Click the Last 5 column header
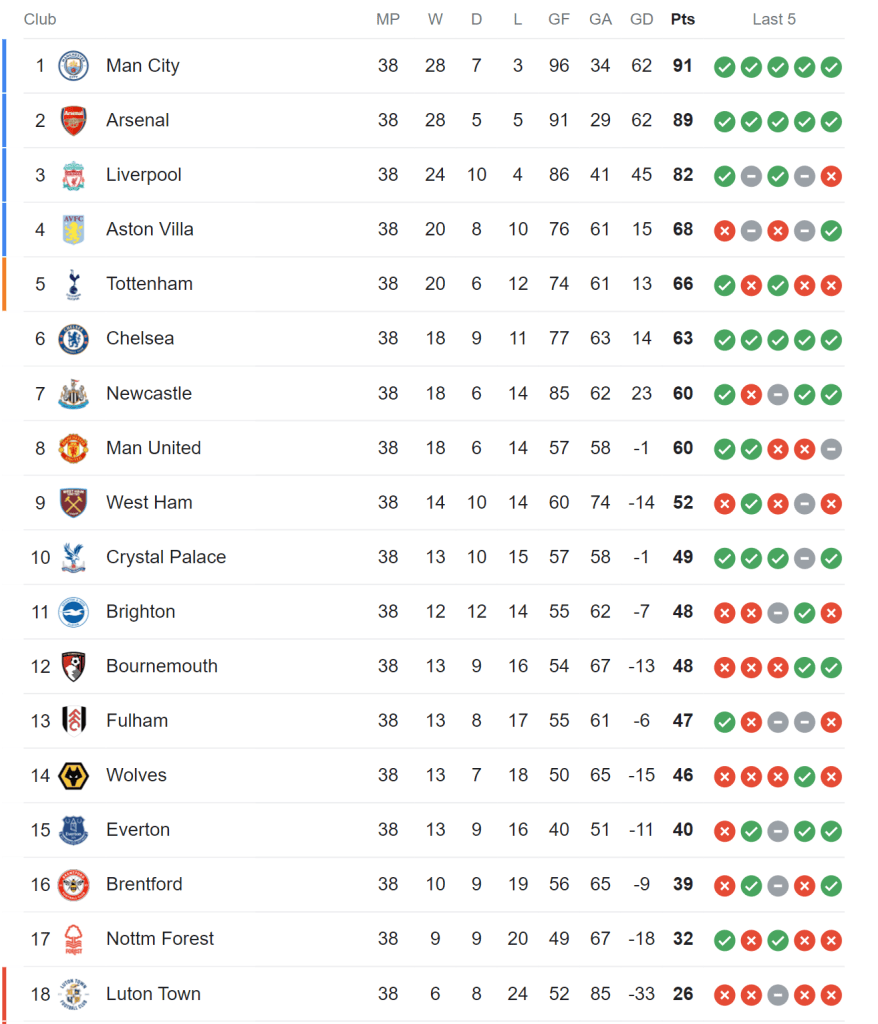This screenshot has height=1024, width=878. [774, 19]
